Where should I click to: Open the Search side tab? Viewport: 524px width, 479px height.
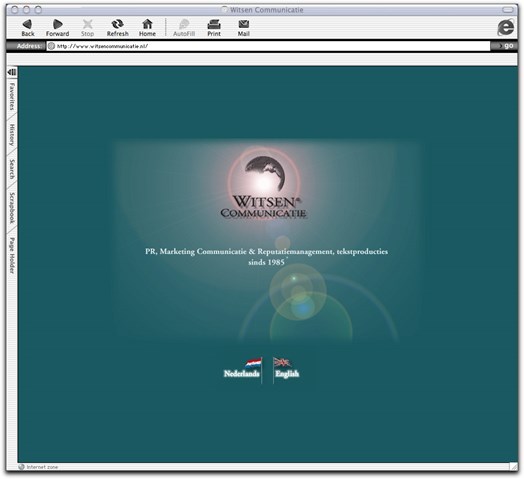[12, 169]
